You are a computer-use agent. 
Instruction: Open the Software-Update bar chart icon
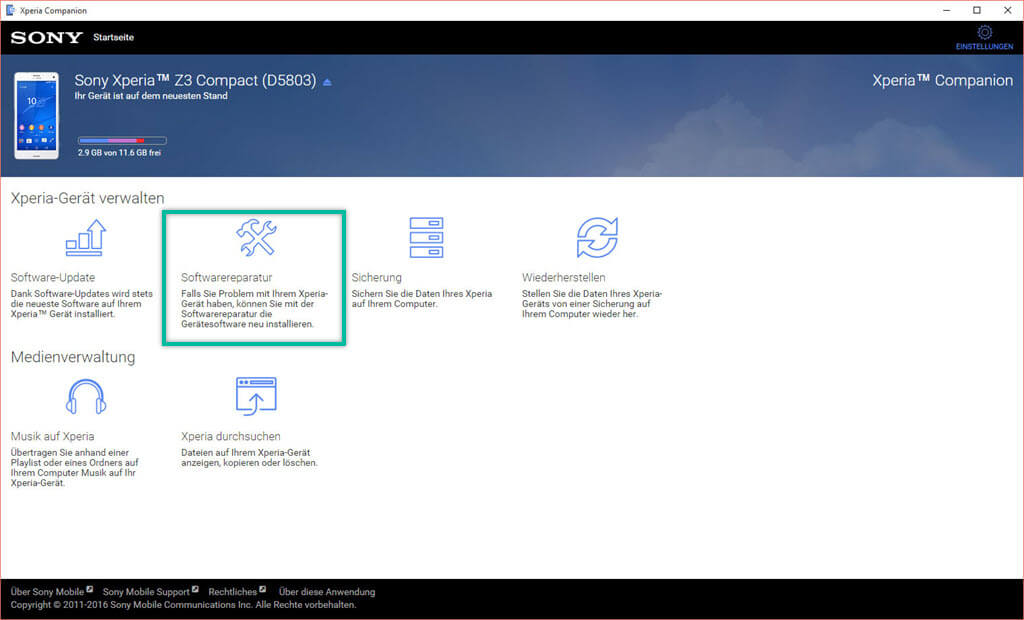click(86, 238)
